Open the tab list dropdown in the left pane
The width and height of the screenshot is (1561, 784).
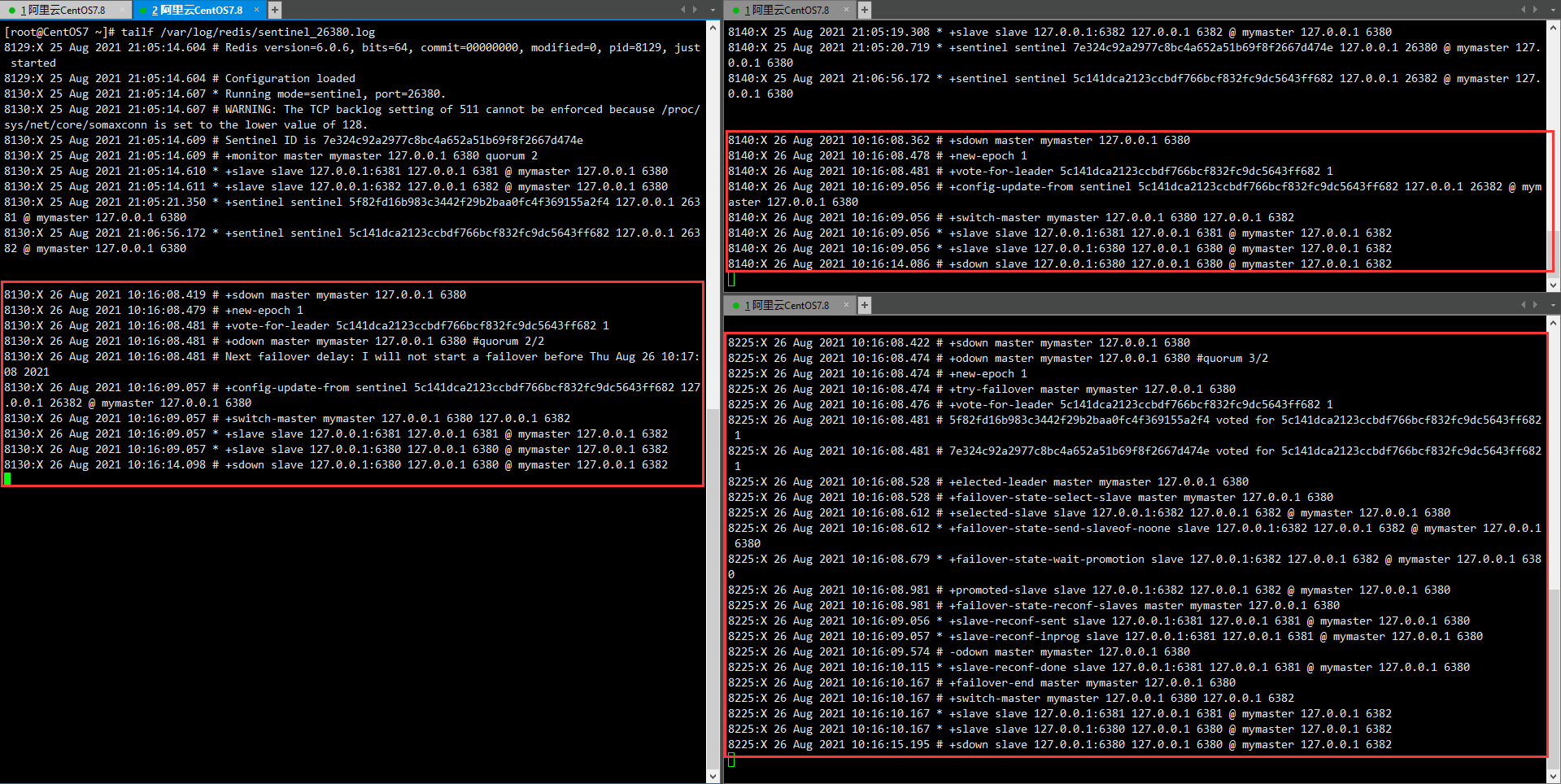[x=713, y=10]
